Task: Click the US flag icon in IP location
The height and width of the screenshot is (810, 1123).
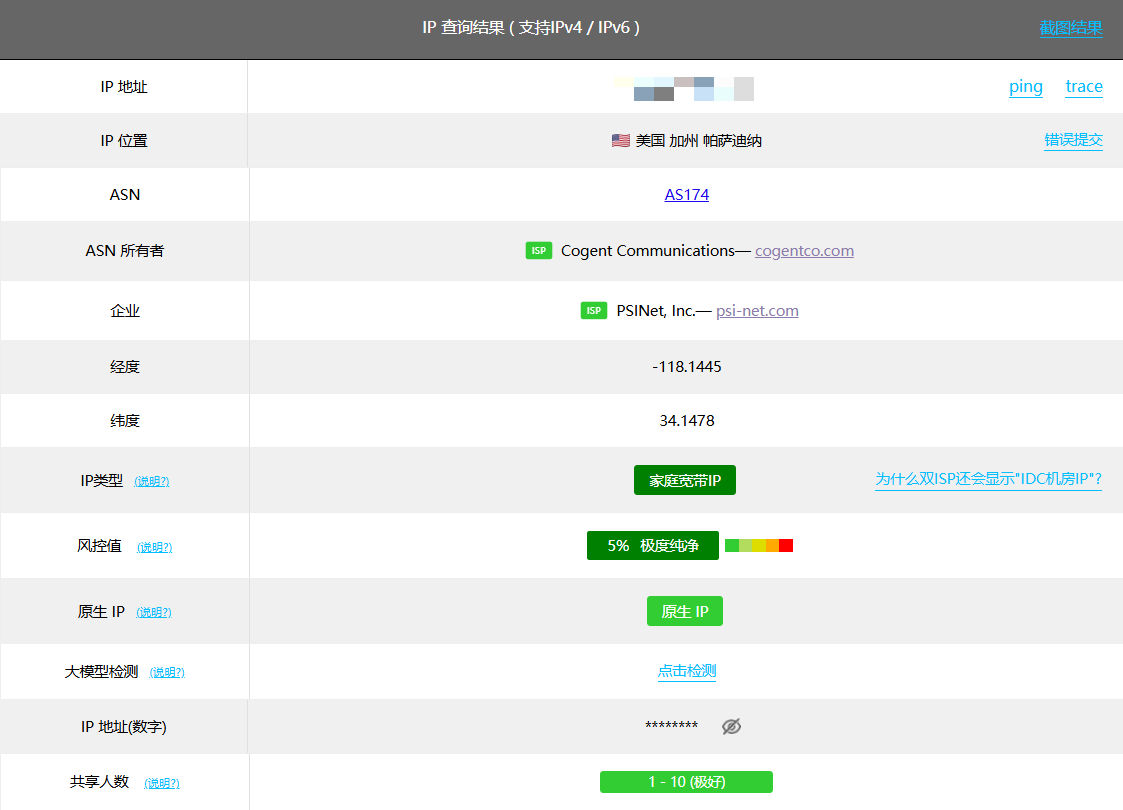Action: point(620,141)
